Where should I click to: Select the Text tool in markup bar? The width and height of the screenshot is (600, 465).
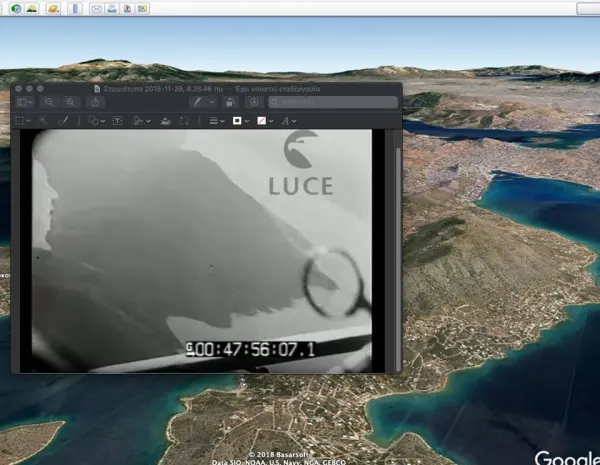click(117, 121)
